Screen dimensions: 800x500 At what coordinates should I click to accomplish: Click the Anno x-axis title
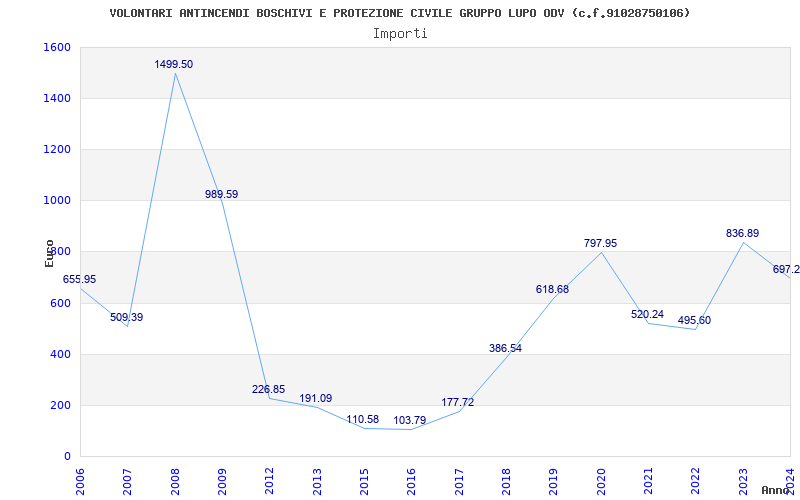tap(776, 490)
